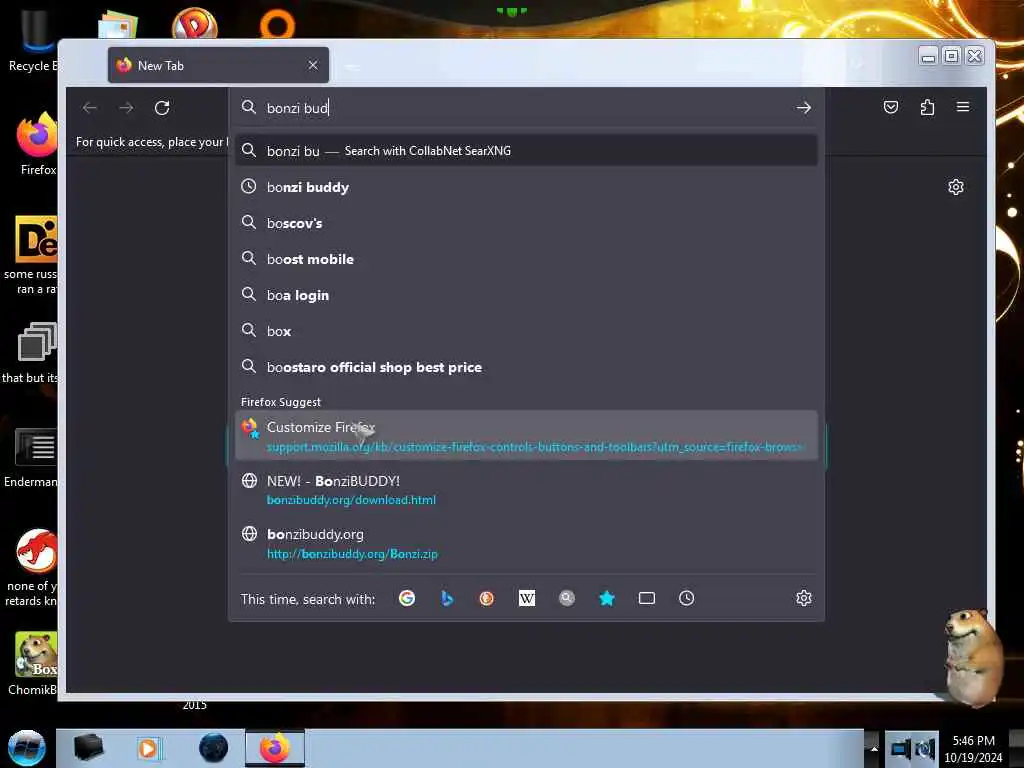Select 'bonzi buddy' history suggestion
Screen dimensions: 1024x768
click(526, 187)
